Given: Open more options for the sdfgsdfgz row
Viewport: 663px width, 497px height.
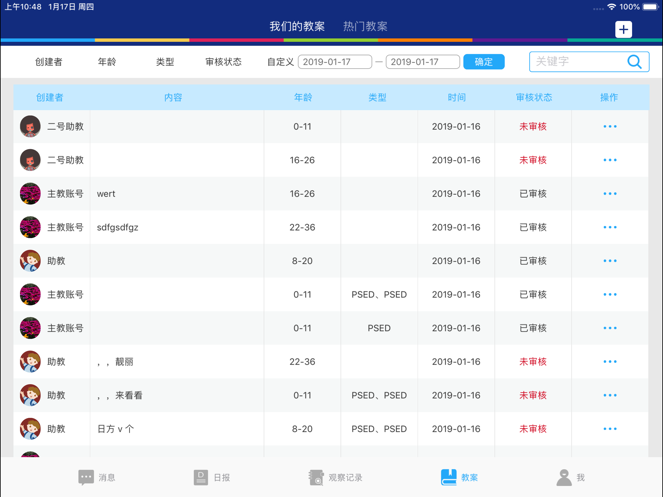Looking at the screenshot, I should pos(610,227).
